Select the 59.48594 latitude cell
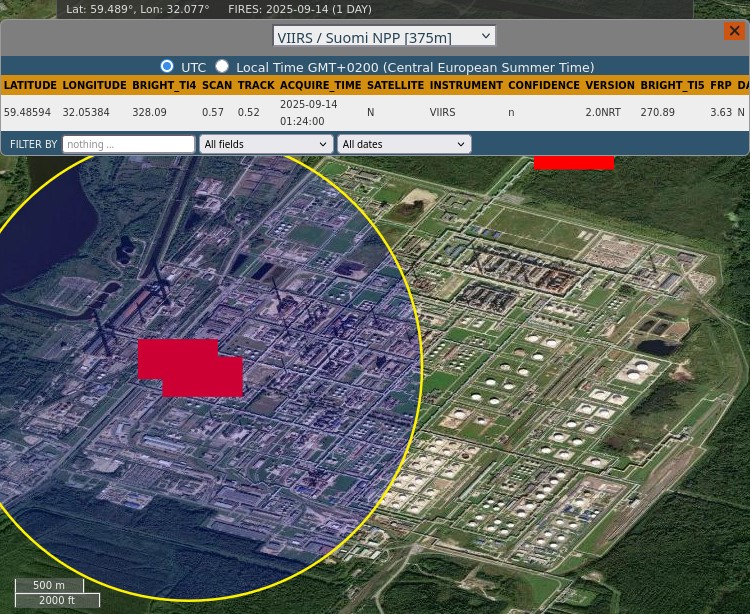The height and width of the screenshot is (614, 750). [27, 113]
